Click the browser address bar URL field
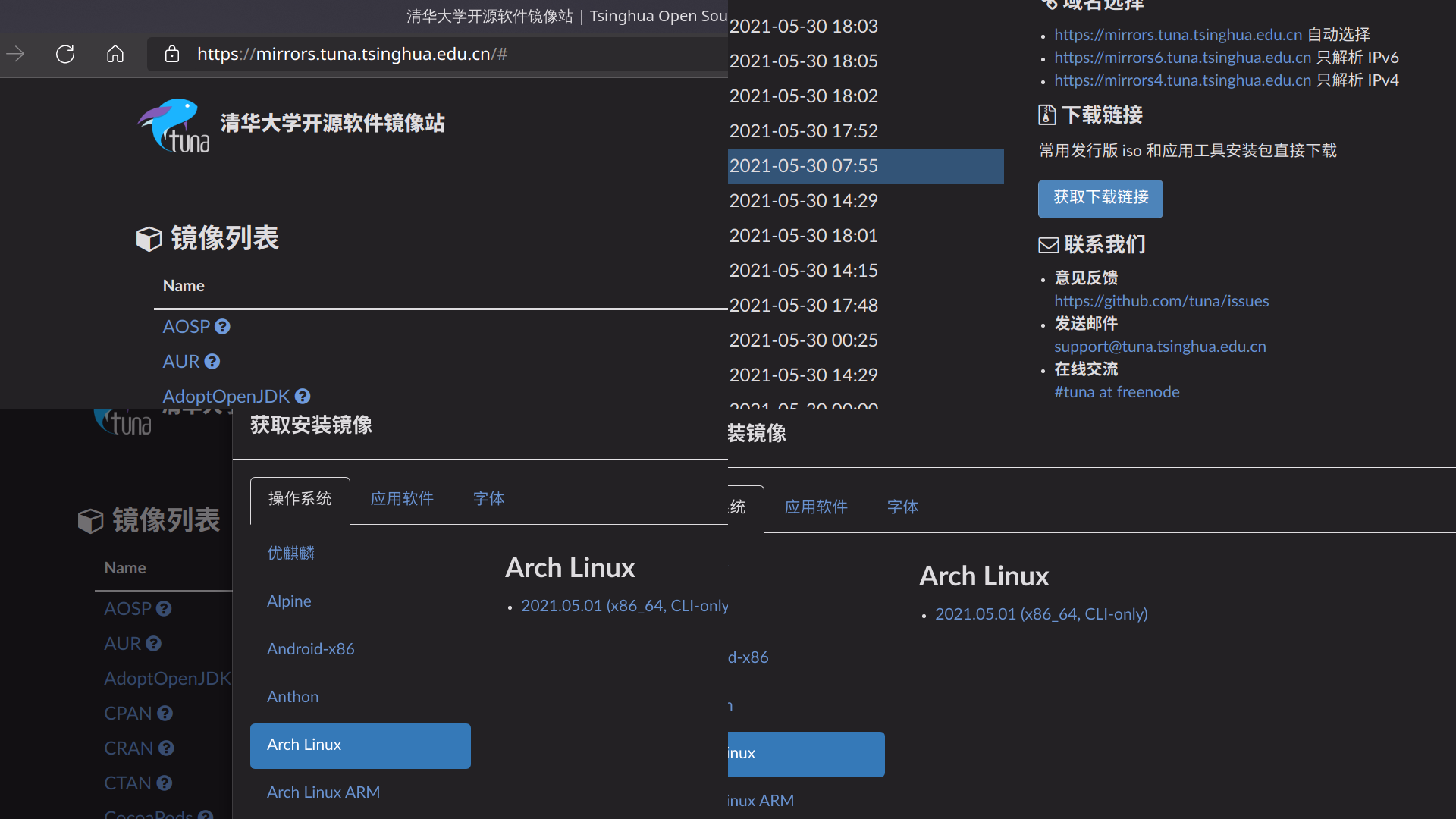 point(351,54)
